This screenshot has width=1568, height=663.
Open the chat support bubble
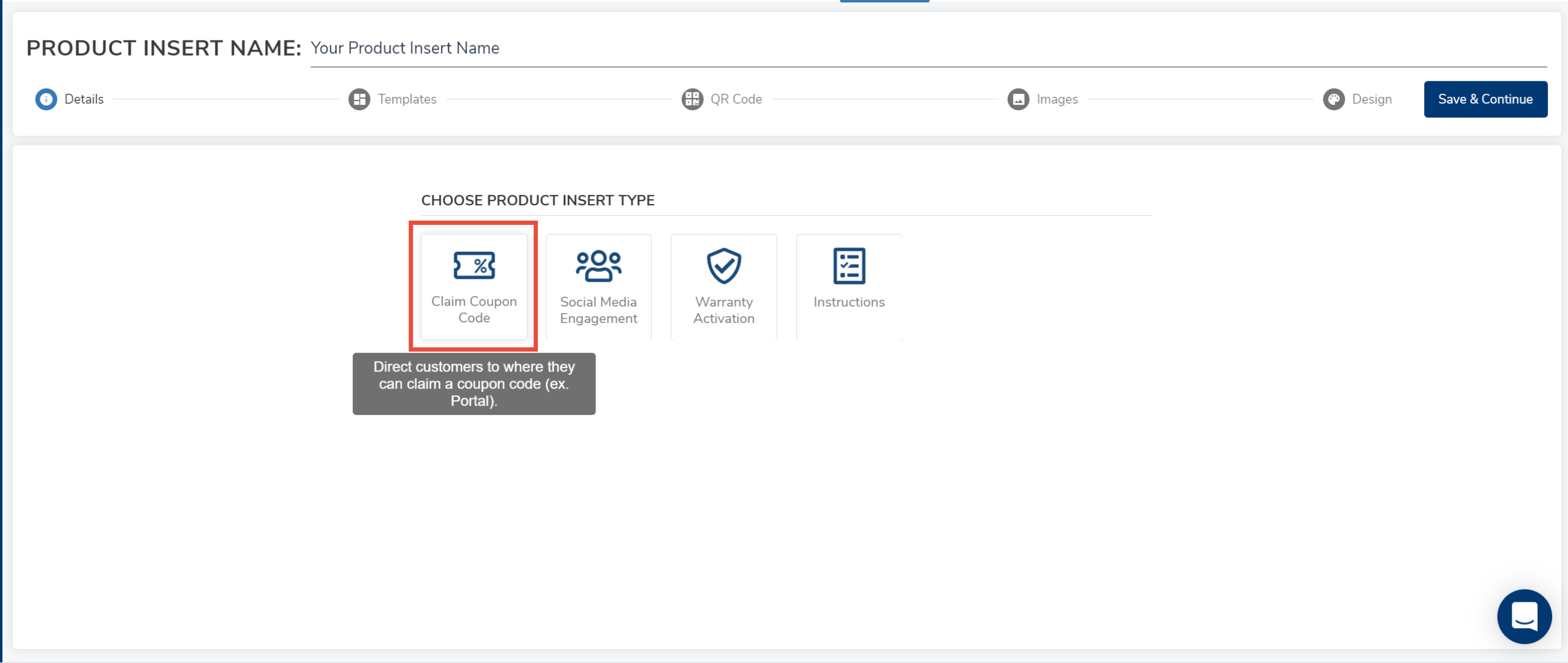pos(1524,616)
